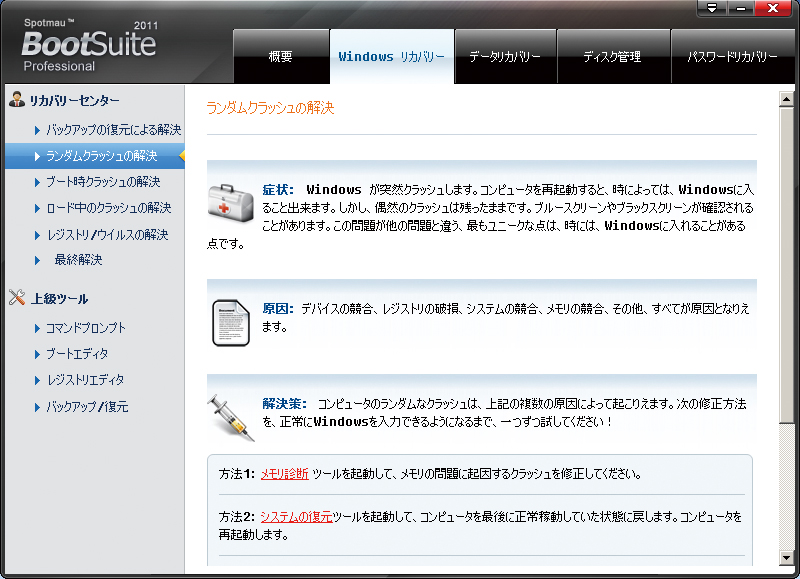Open the ディスク管理 tab
The width and height of the screenshot is (800, 579).
(x=613, y=57)
